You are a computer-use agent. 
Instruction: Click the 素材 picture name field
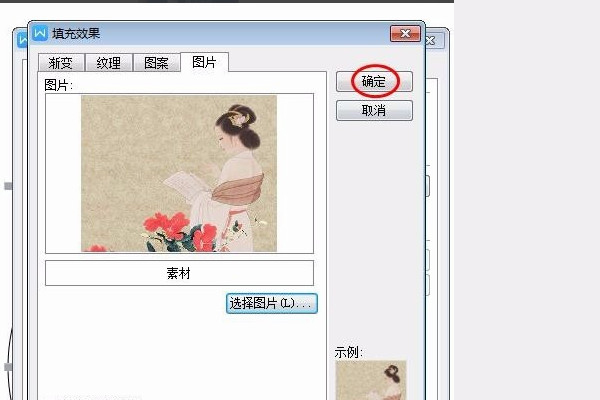(x=179, y=273)
